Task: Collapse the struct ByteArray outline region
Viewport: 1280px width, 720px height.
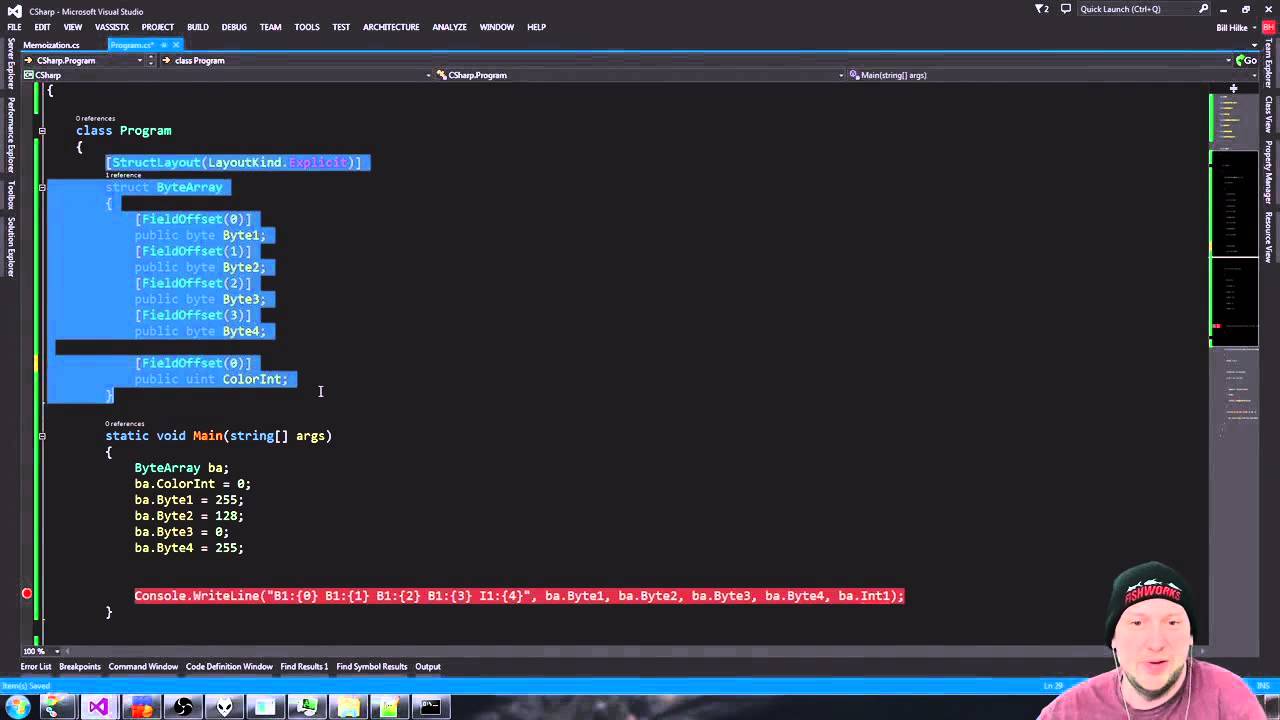Action: click(42, 187)
